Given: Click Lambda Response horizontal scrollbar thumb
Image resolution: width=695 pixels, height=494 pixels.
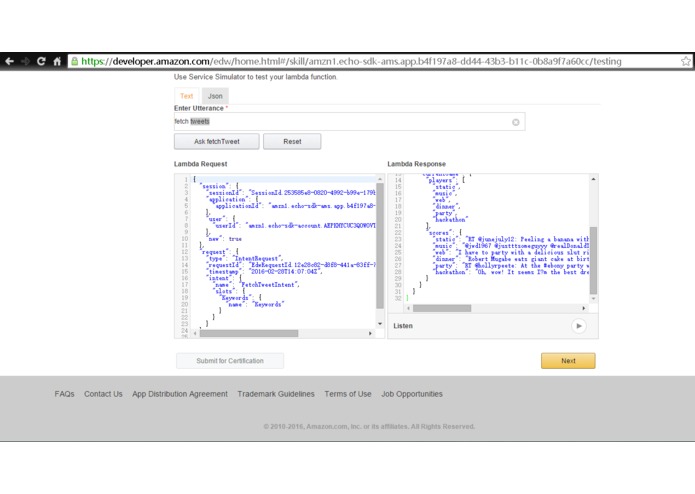Looking at the screenshot, I should [x=442, y=308].
